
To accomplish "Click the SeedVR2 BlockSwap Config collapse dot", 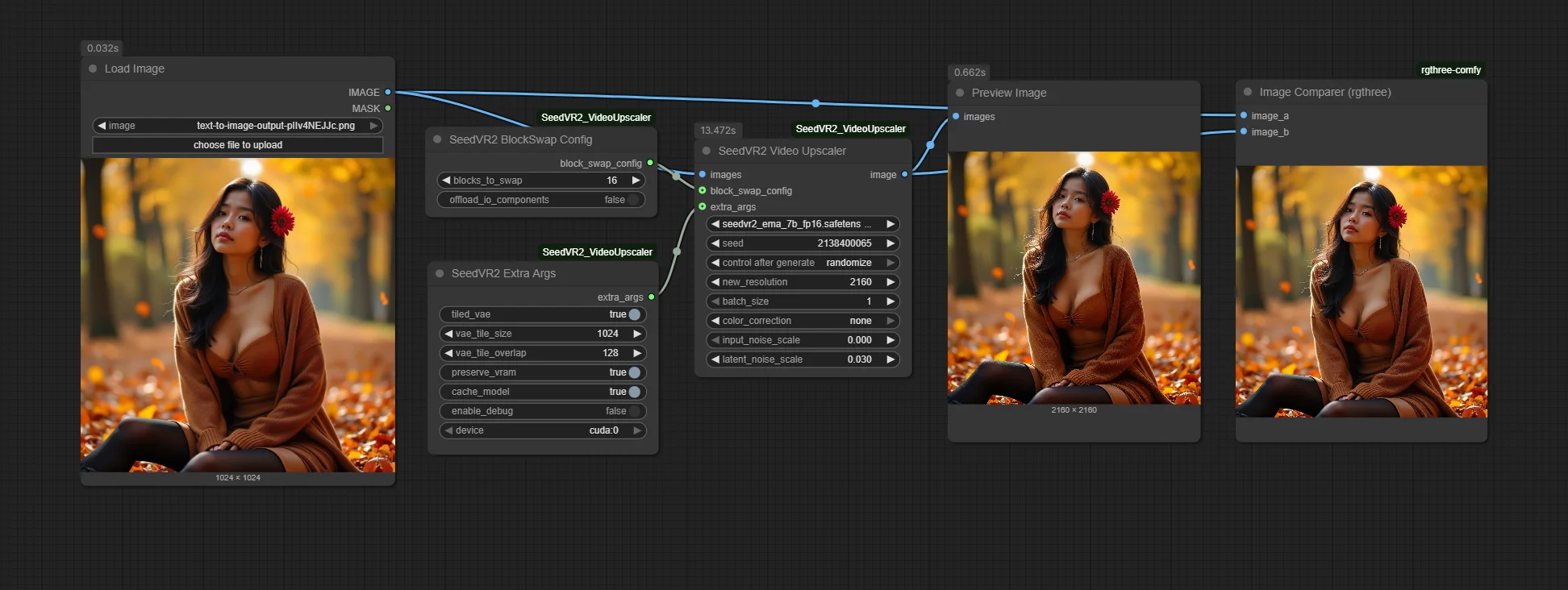I will pos(437,139).
